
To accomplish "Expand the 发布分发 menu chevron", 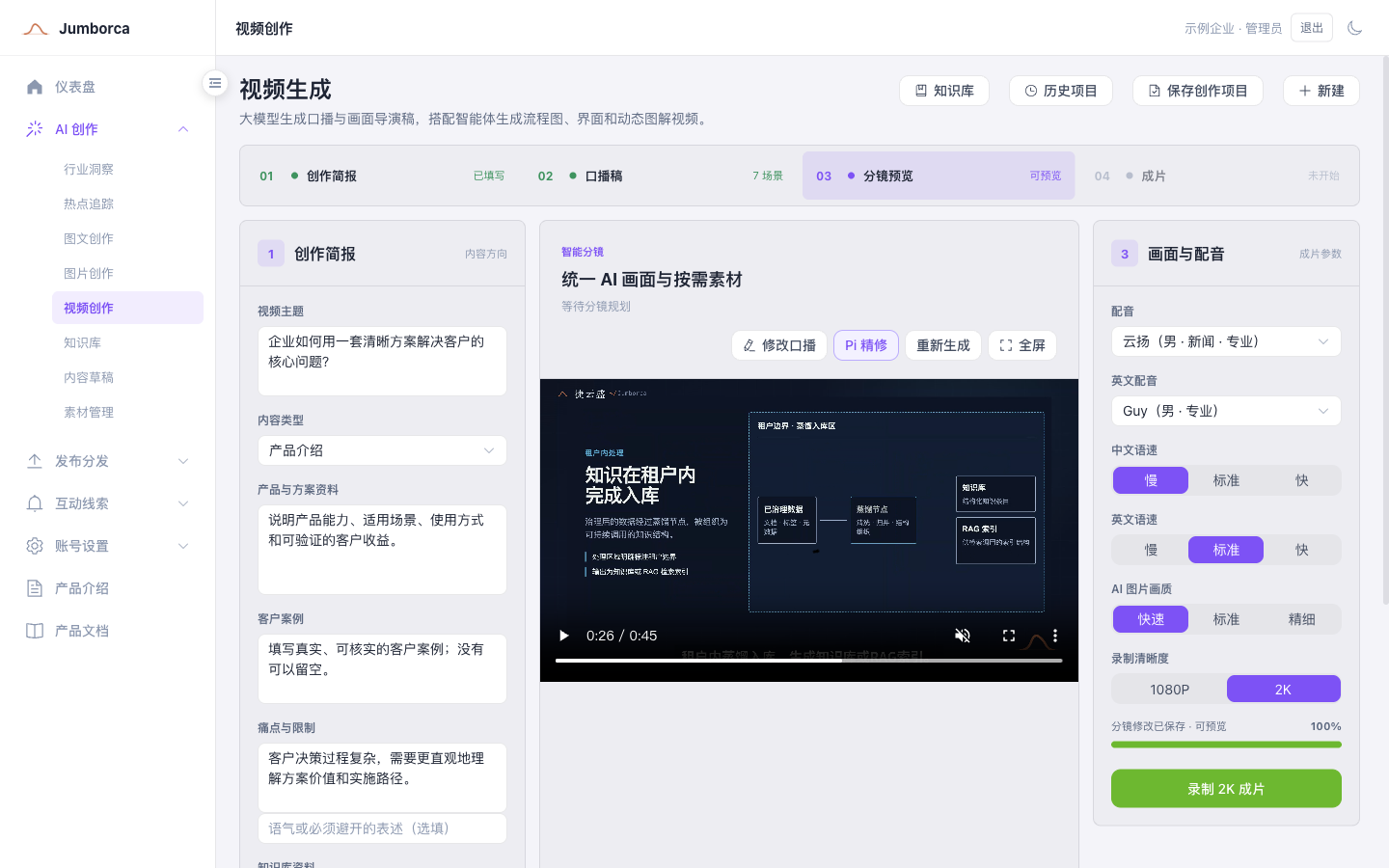I will [183, 461].
